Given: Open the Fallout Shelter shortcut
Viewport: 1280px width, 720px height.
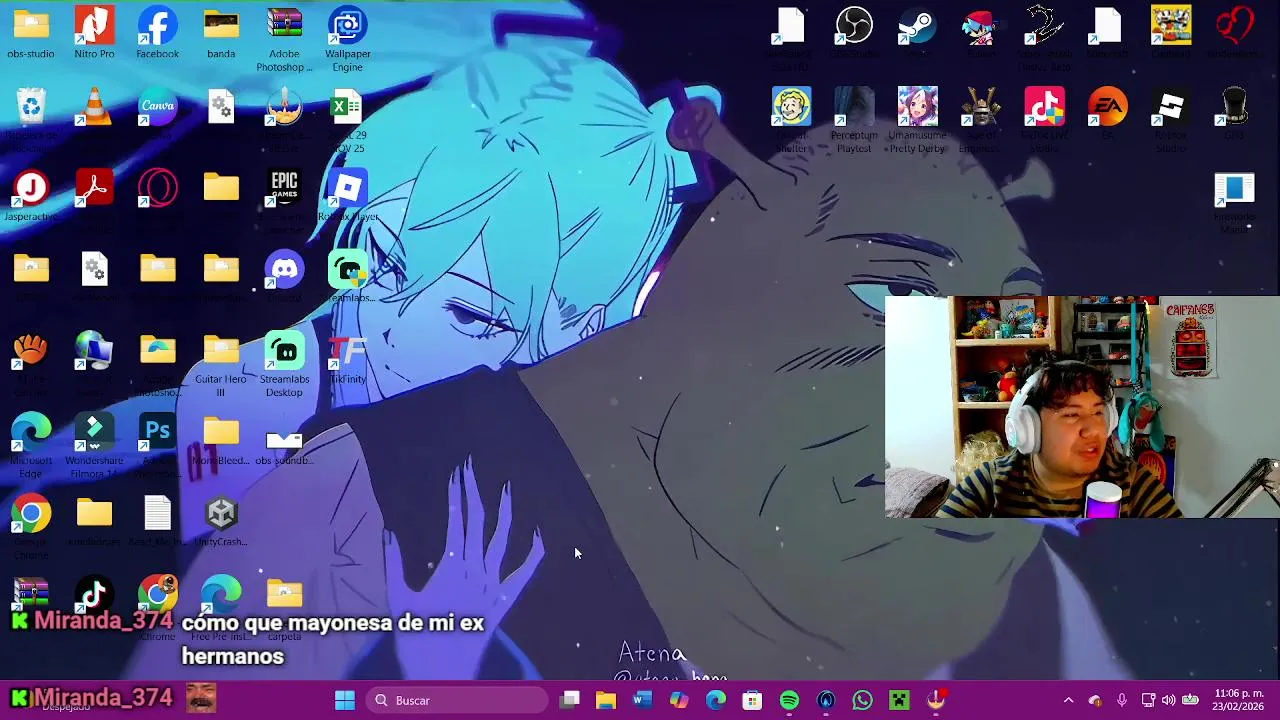Looking at the screenshot, I should click(791, 106).
